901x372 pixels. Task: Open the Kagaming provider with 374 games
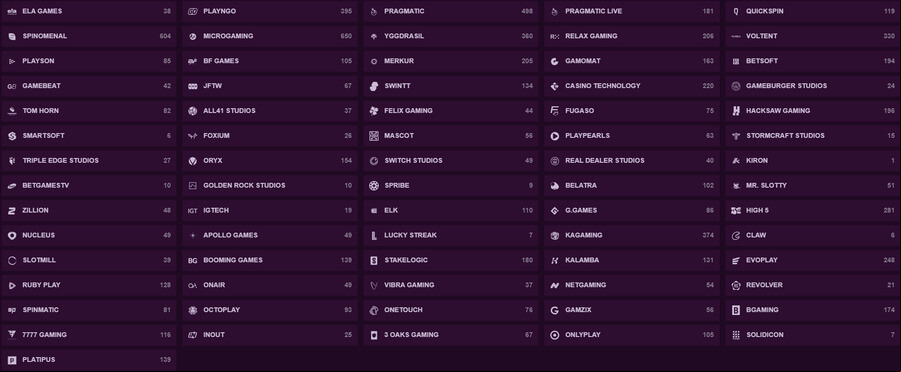pos(632,235)
